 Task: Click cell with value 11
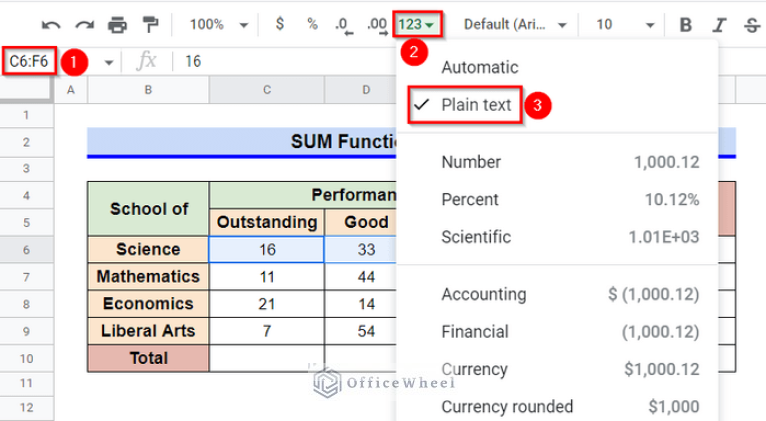[x=267, y=277]
